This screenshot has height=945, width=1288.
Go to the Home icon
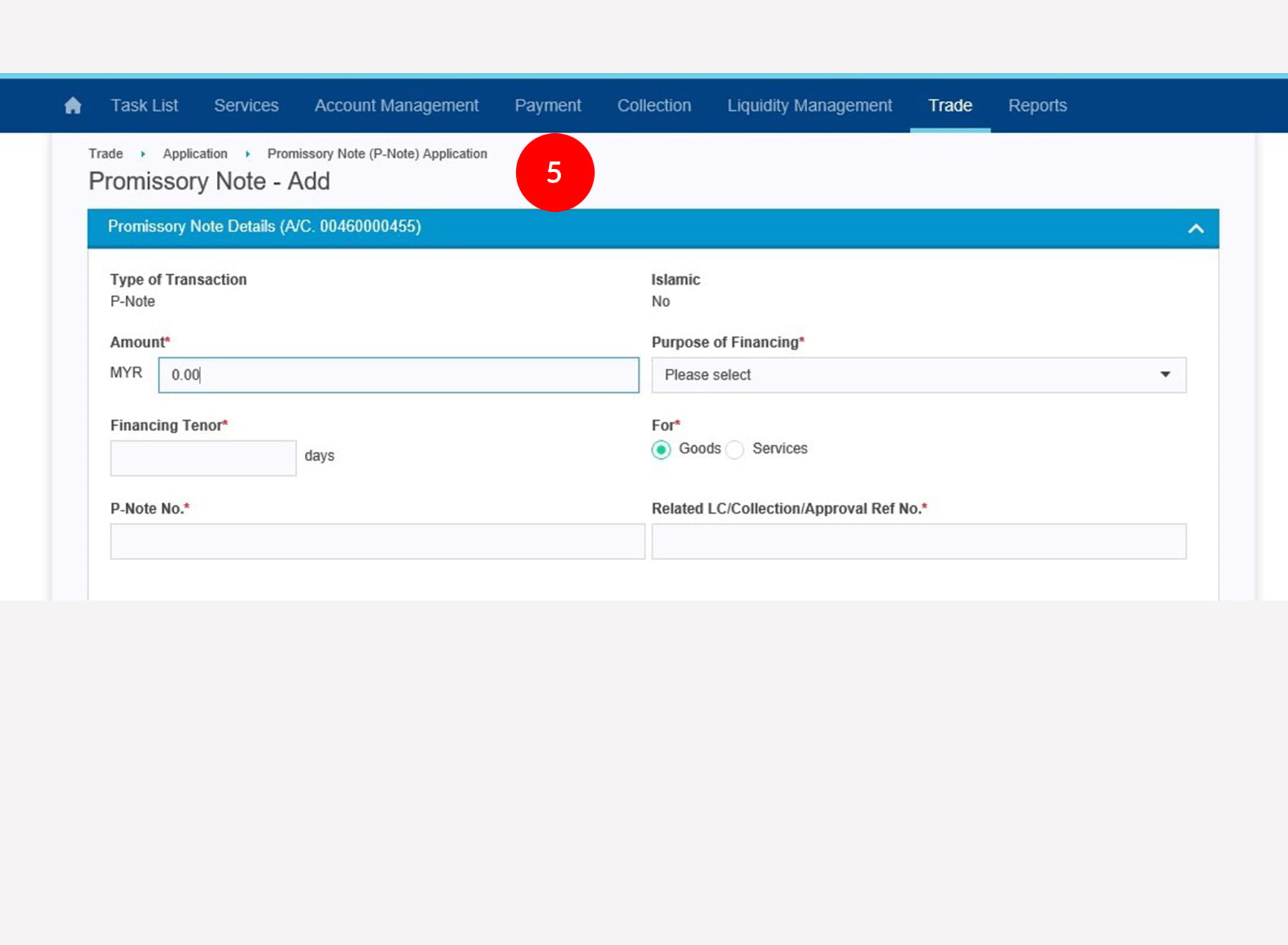click(72, 106)
